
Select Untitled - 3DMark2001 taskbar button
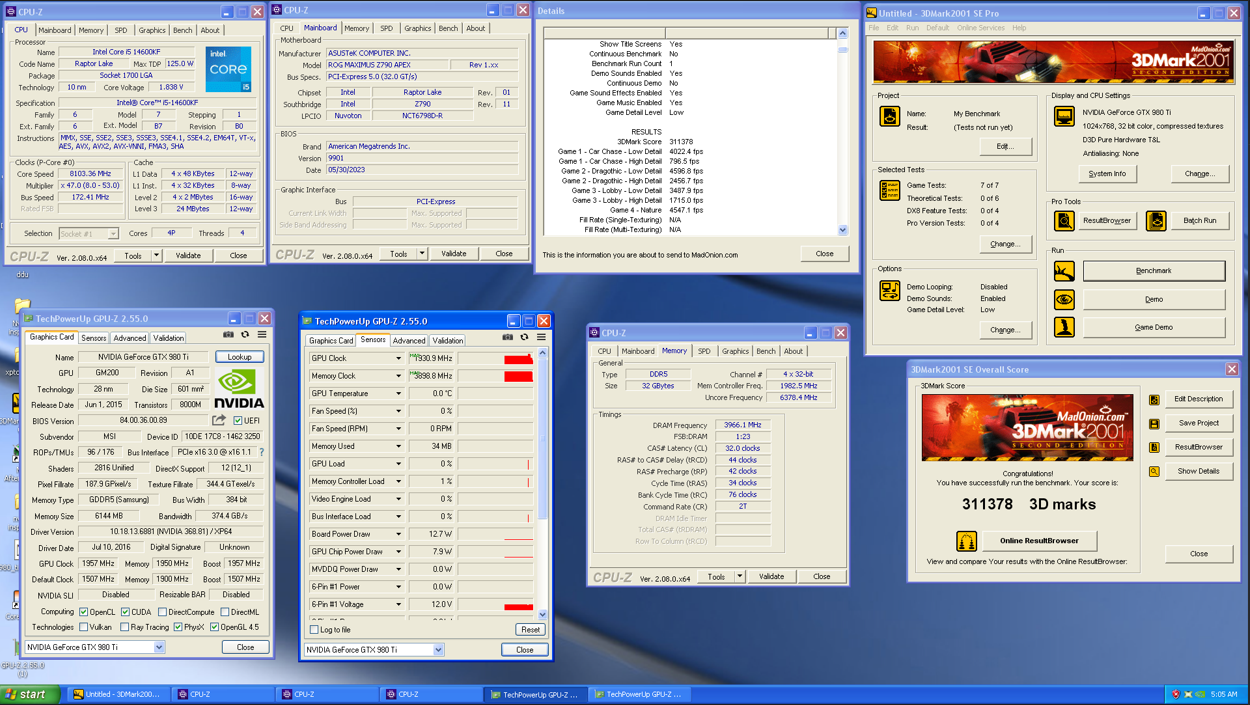click(x=117, y=694)
